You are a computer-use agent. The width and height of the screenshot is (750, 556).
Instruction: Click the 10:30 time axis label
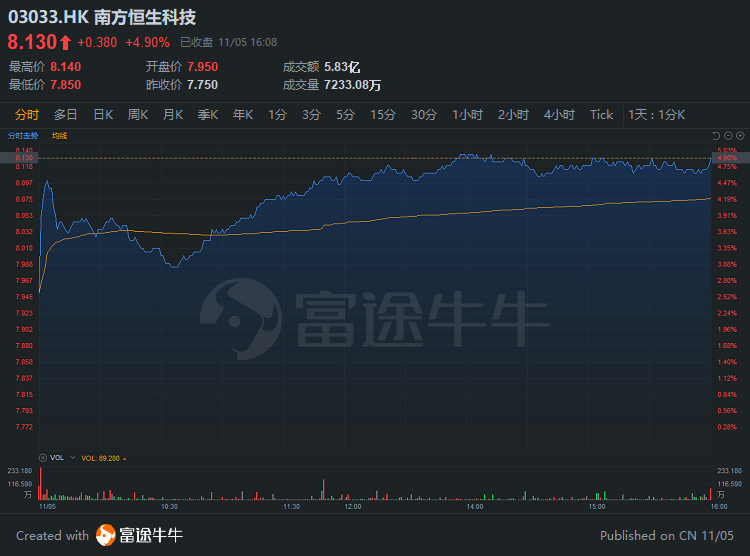coord(169,506)
